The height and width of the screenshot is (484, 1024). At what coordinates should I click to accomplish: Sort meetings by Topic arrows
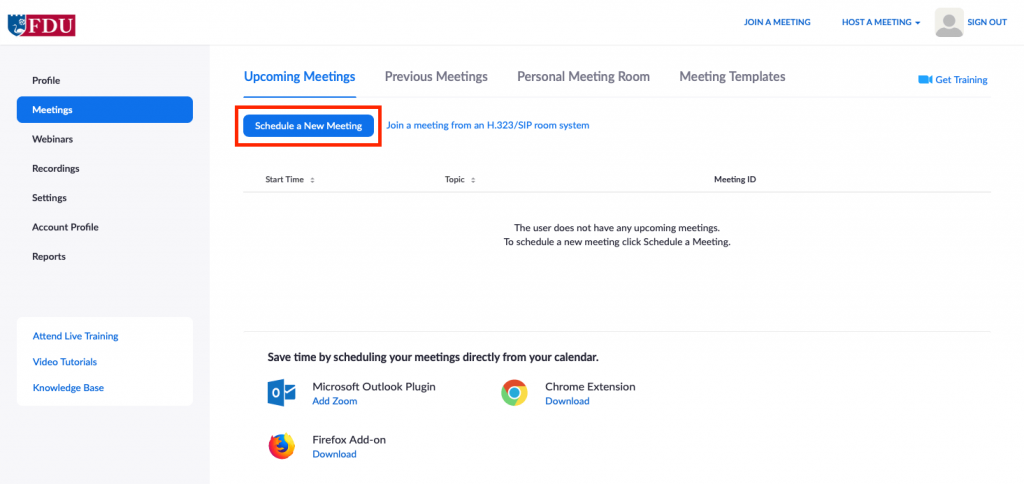coord(473,180)
